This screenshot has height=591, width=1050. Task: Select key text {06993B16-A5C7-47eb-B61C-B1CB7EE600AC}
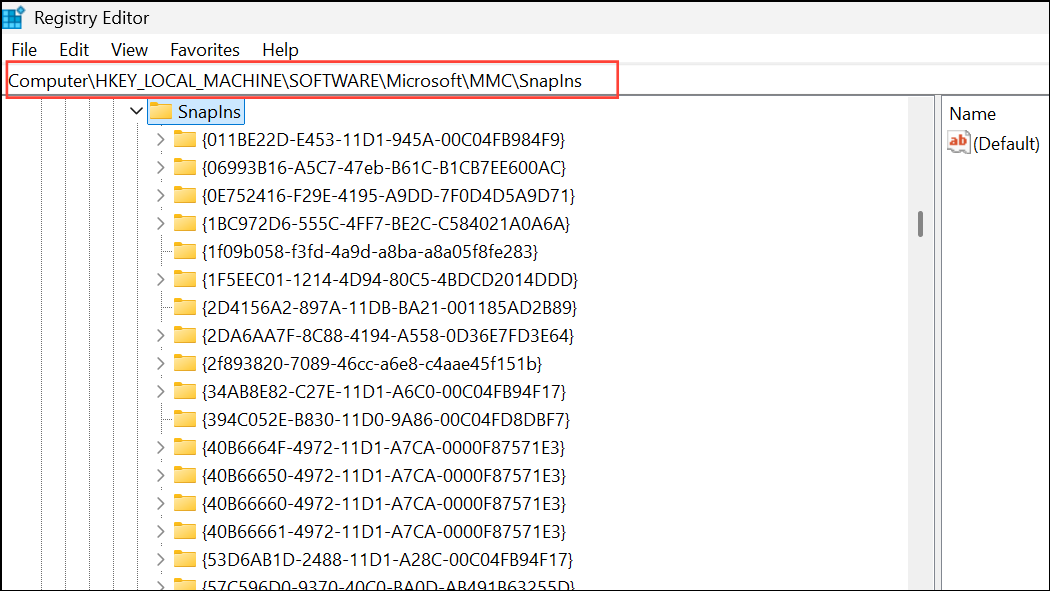384,167
